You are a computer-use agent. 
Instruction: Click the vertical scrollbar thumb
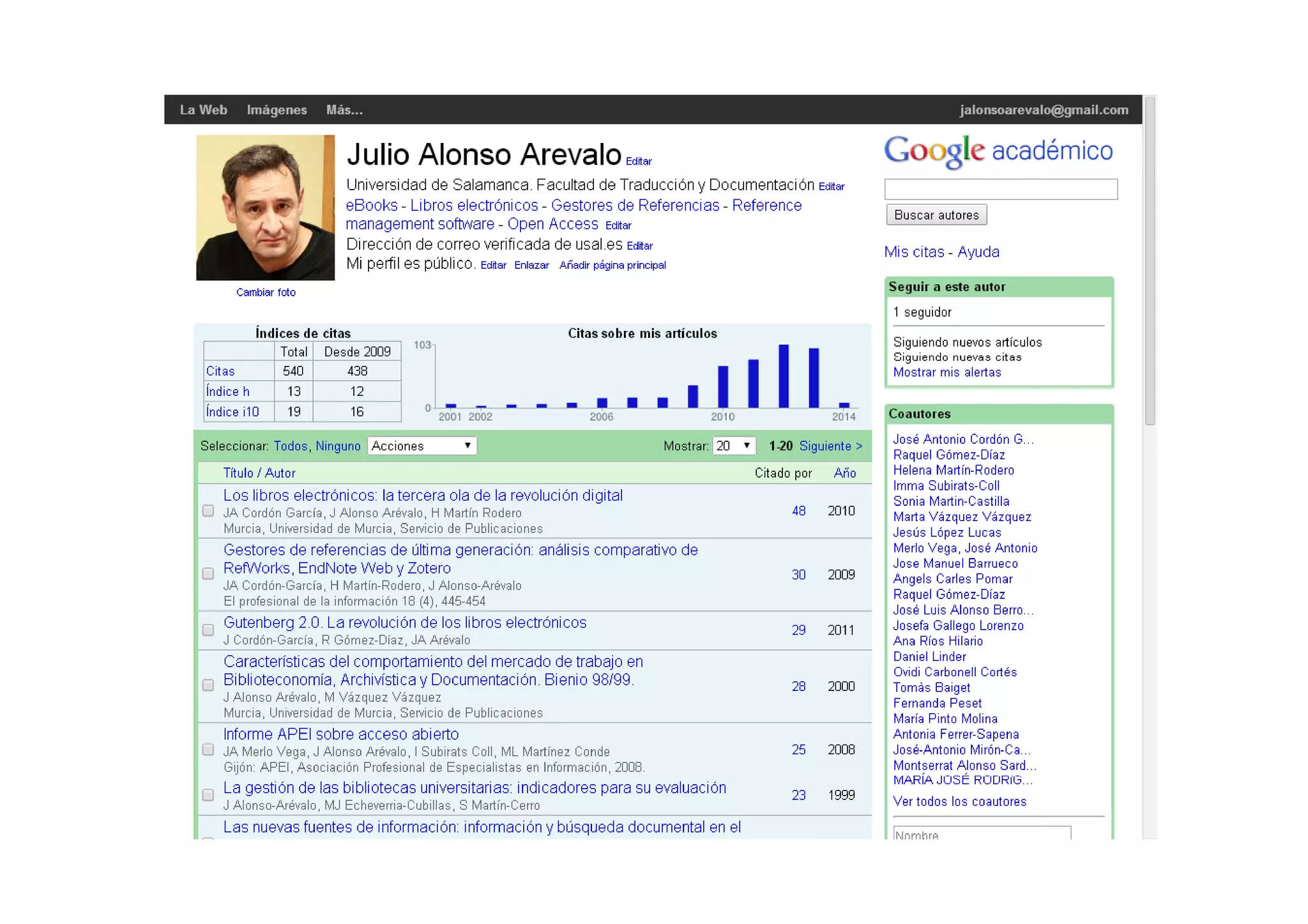point(1150,261)
